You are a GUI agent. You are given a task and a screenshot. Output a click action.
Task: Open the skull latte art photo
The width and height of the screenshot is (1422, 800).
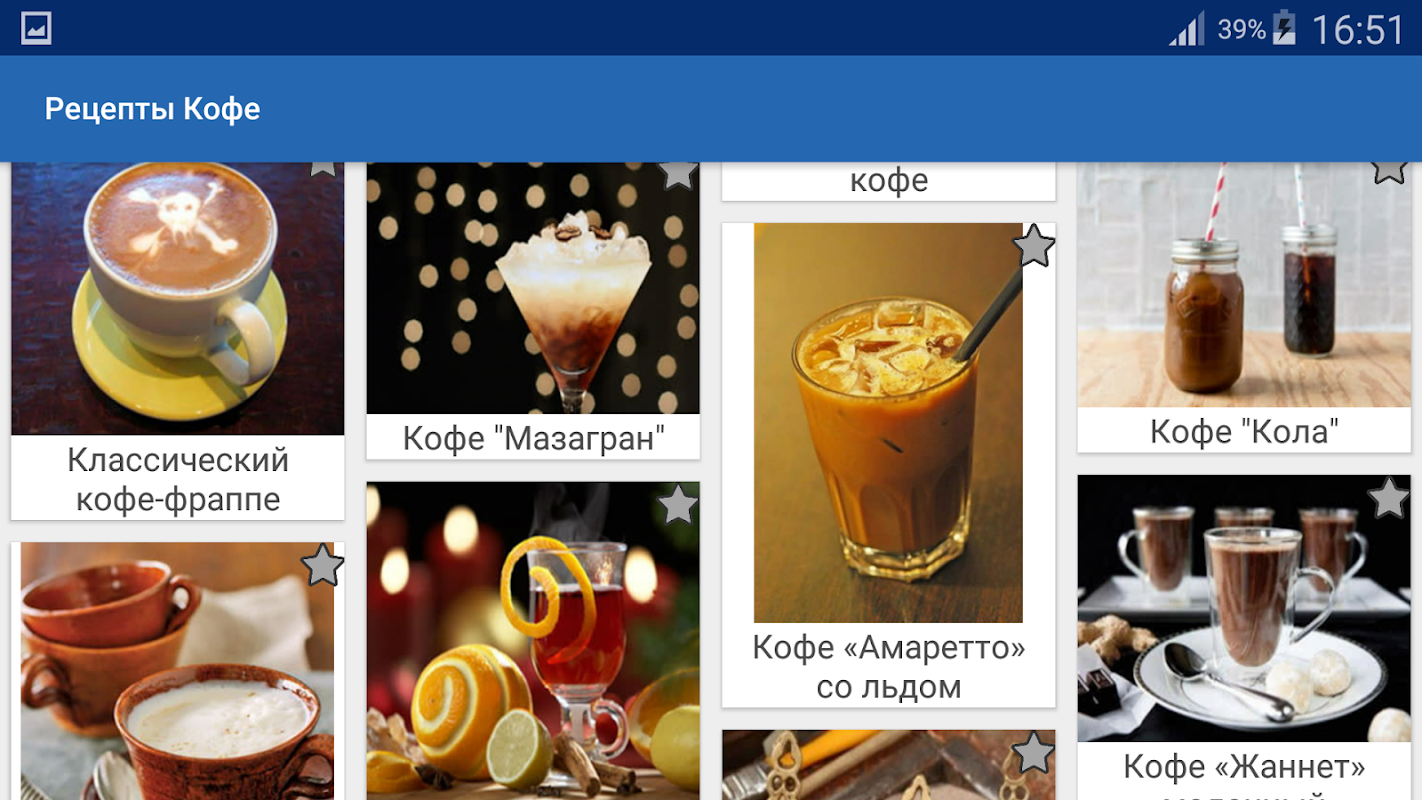pyautogui.click(x=178, y=298)
